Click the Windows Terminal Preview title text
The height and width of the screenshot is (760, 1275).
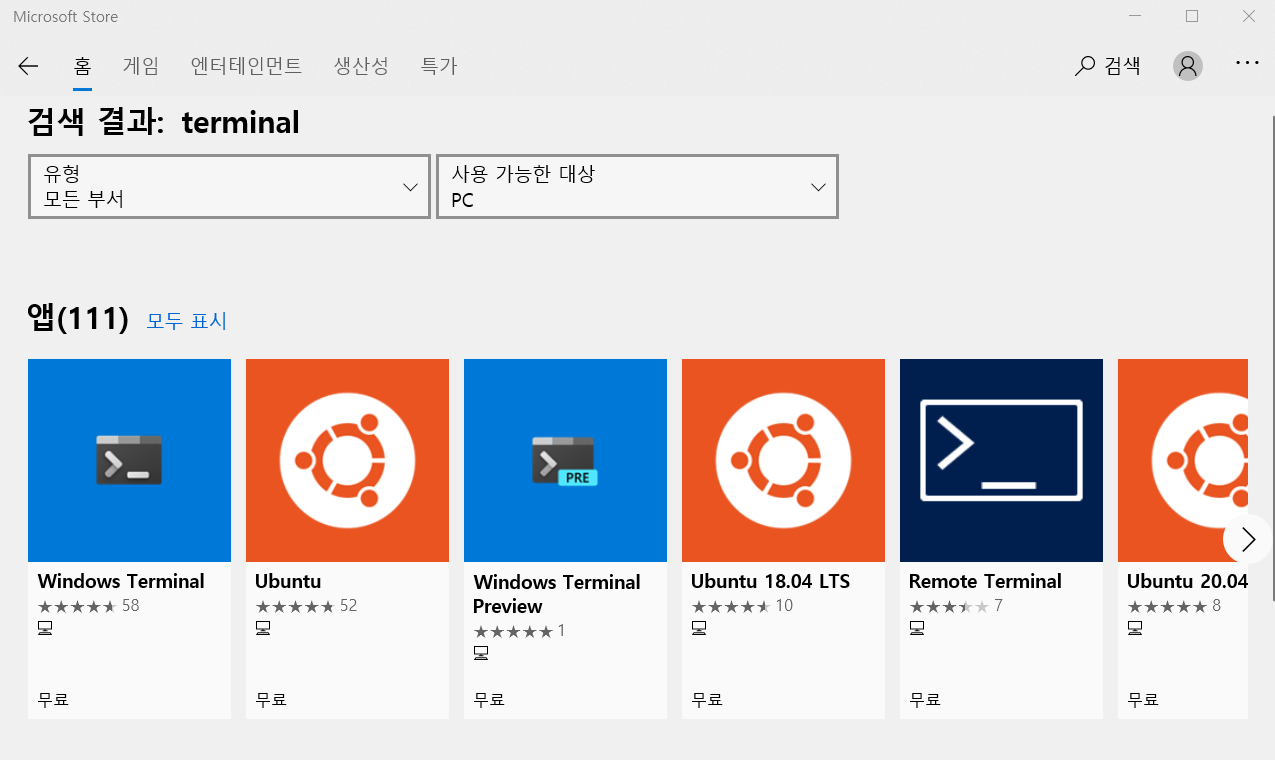556,594
